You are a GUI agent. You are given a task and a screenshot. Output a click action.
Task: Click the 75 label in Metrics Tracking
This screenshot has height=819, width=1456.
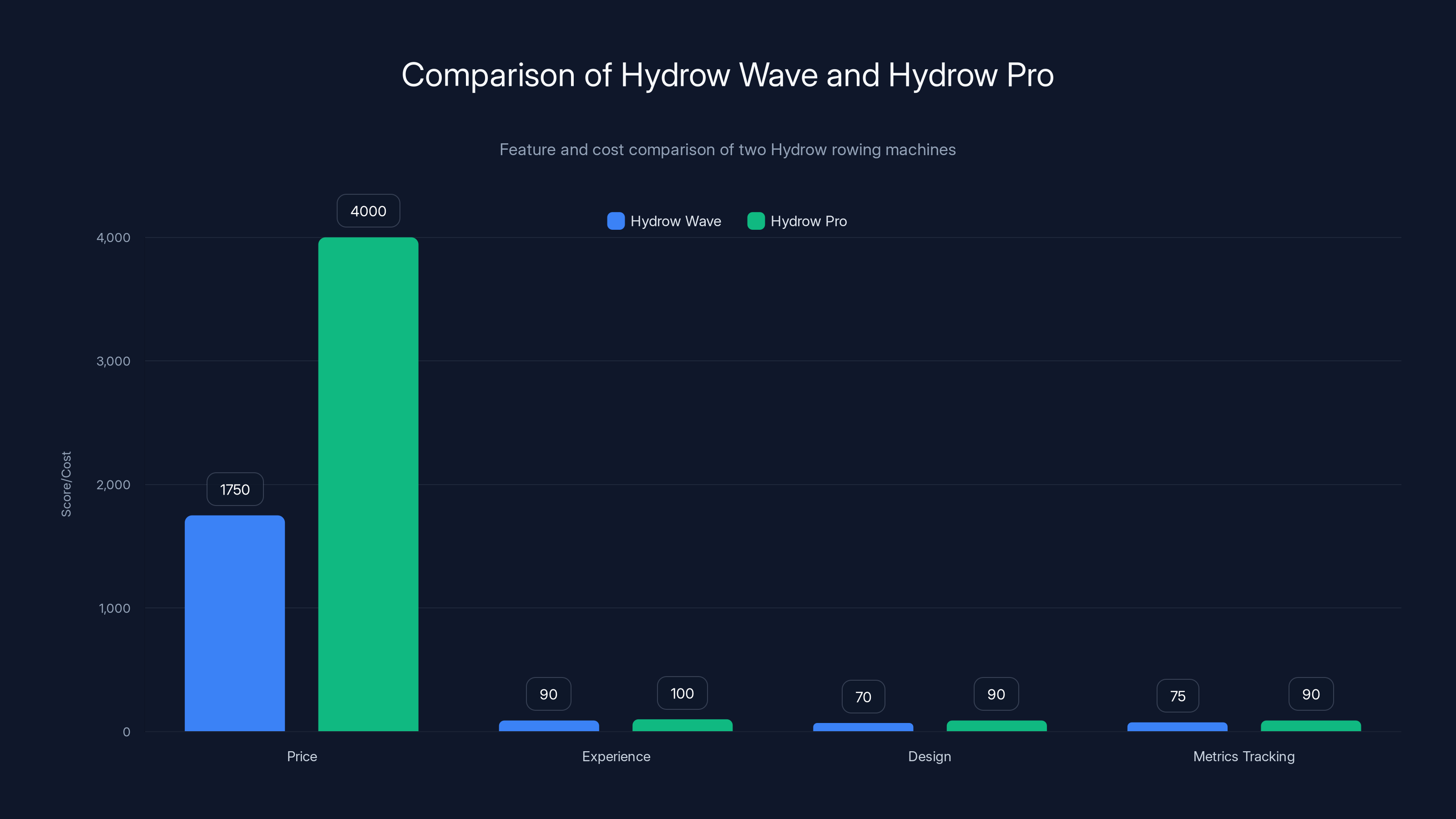[1178, 696]
